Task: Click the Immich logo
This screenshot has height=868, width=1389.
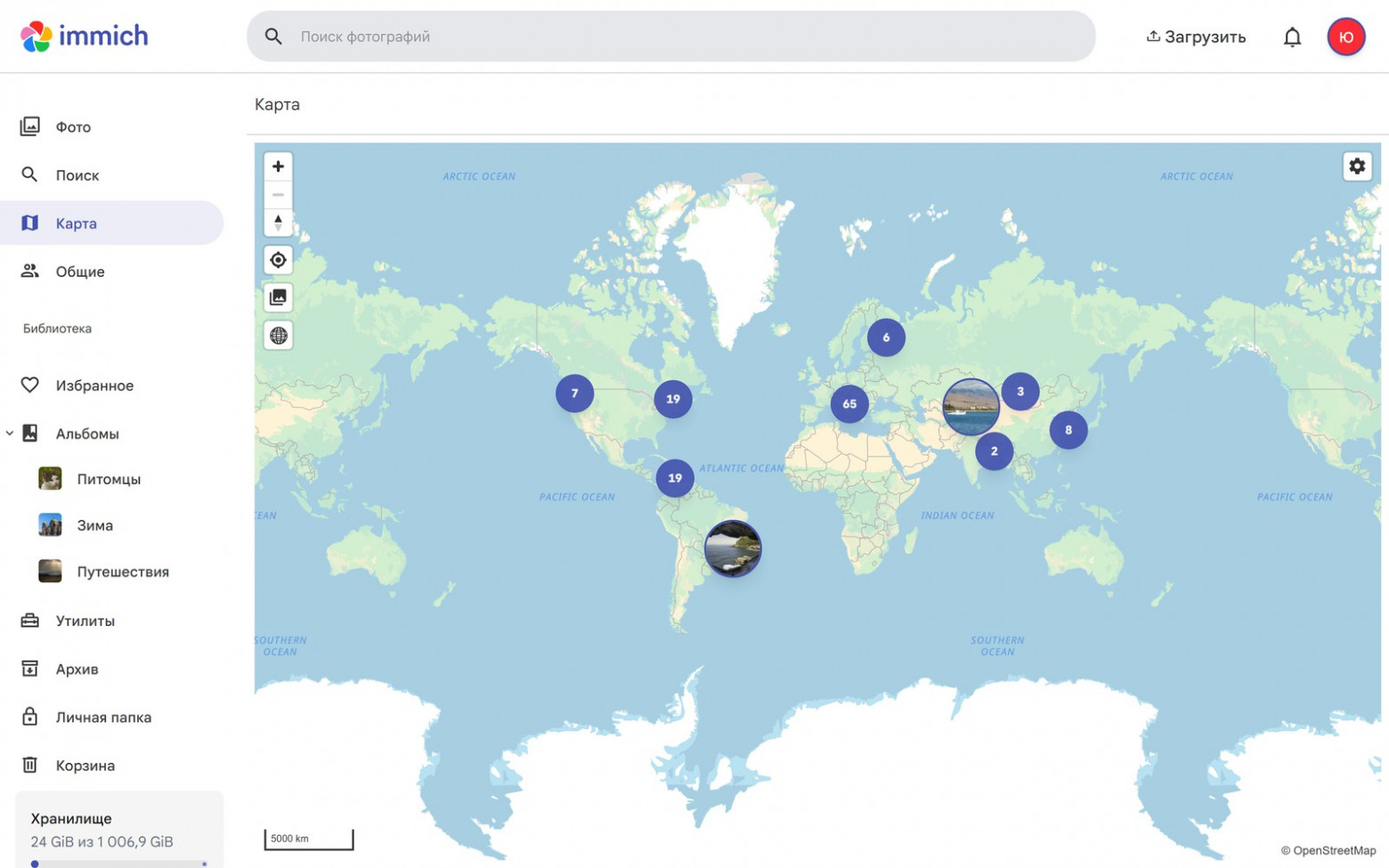Action: 85,37
